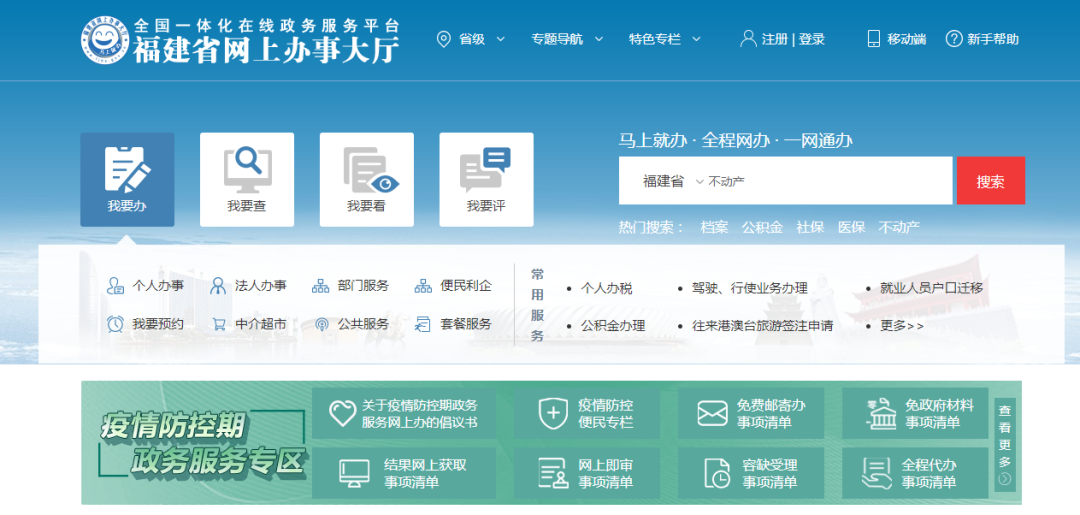Click the 更多>> services link
Screen dimensions: 1080x515
pyautogui.click(x=902, y=326)
